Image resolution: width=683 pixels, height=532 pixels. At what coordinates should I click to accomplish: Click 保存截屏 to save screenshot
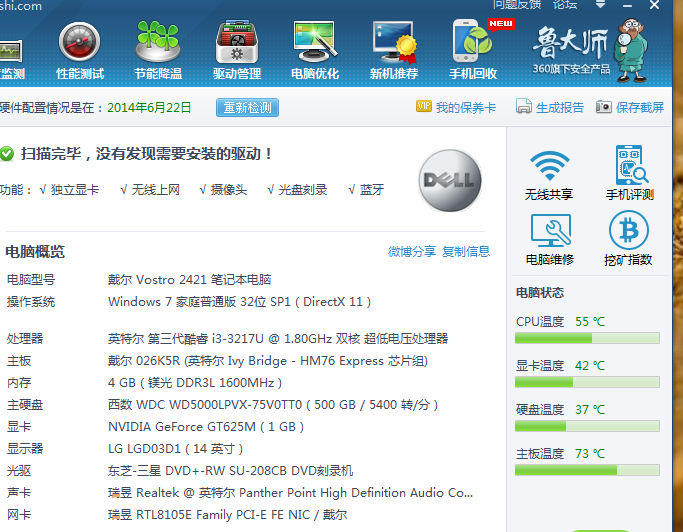point(630,107)
